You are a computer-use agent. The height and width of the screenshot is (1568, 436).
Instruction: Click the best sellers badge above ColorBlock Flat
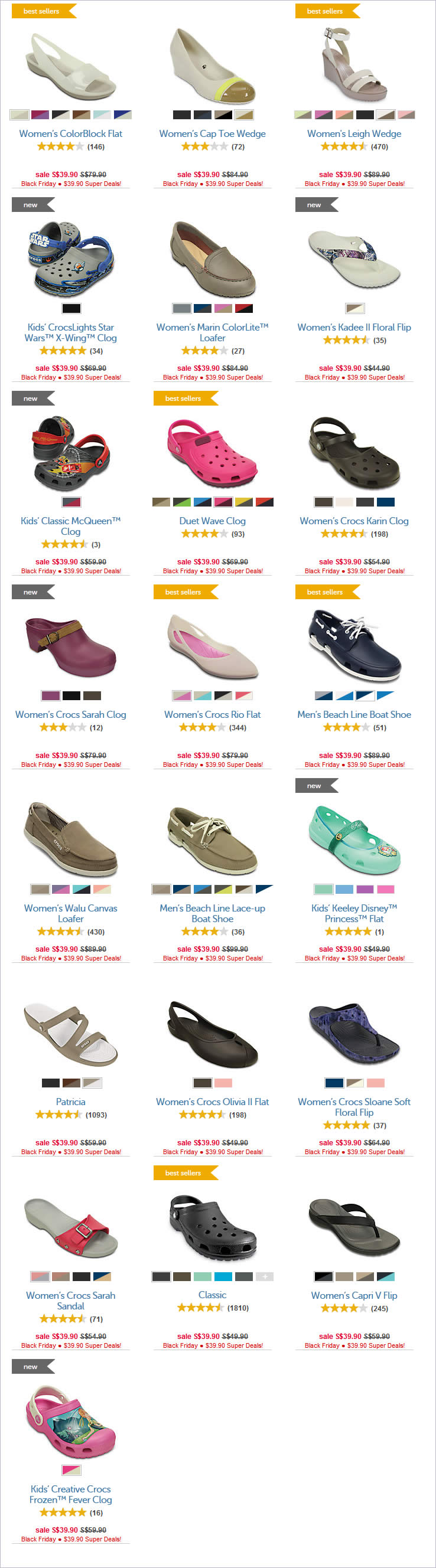coord(44,11)
